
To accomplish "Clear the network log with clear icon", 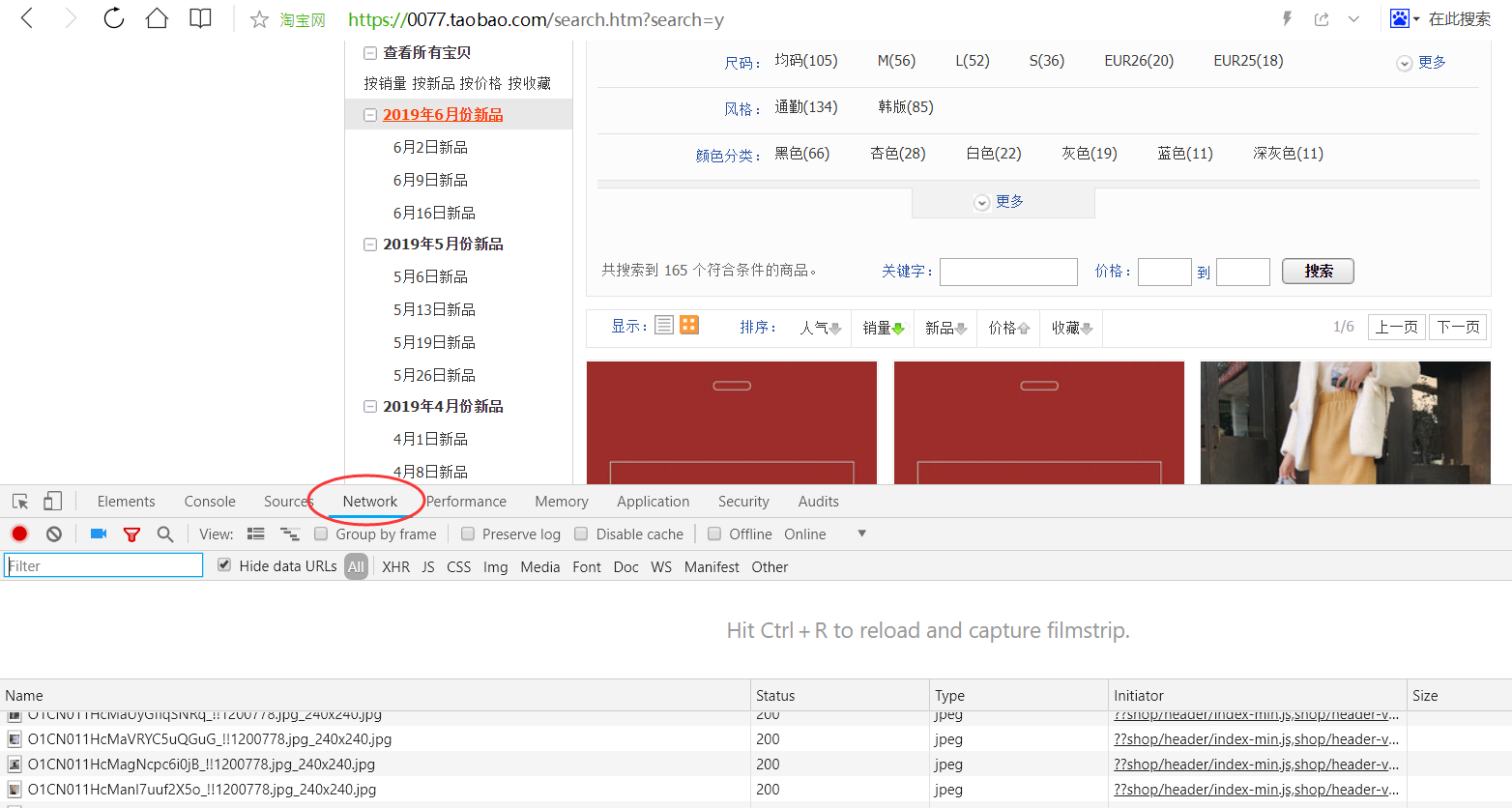I will [x=54, y=534].
